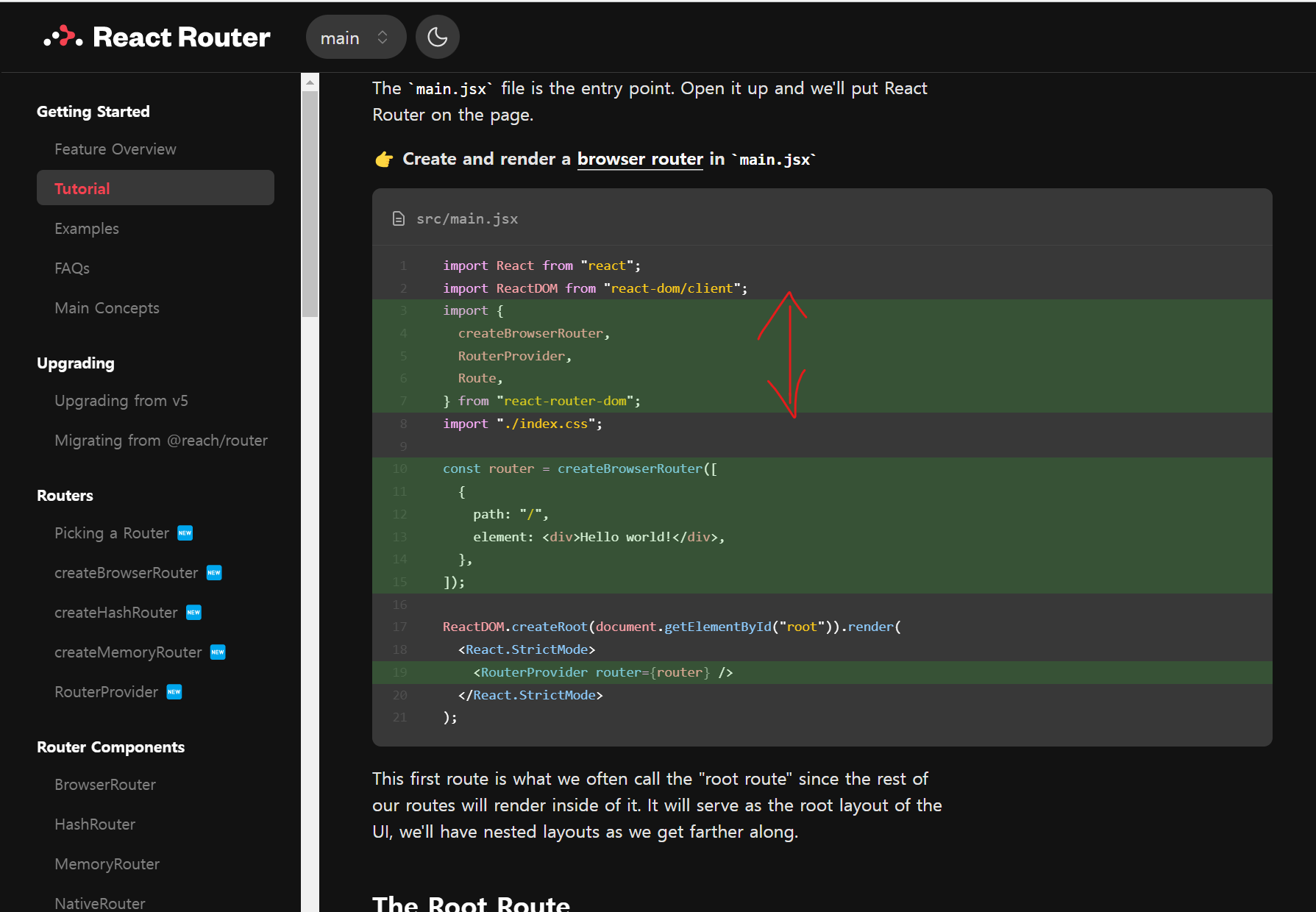Open the createMemoryRouter docs page

tap(128, 652)
